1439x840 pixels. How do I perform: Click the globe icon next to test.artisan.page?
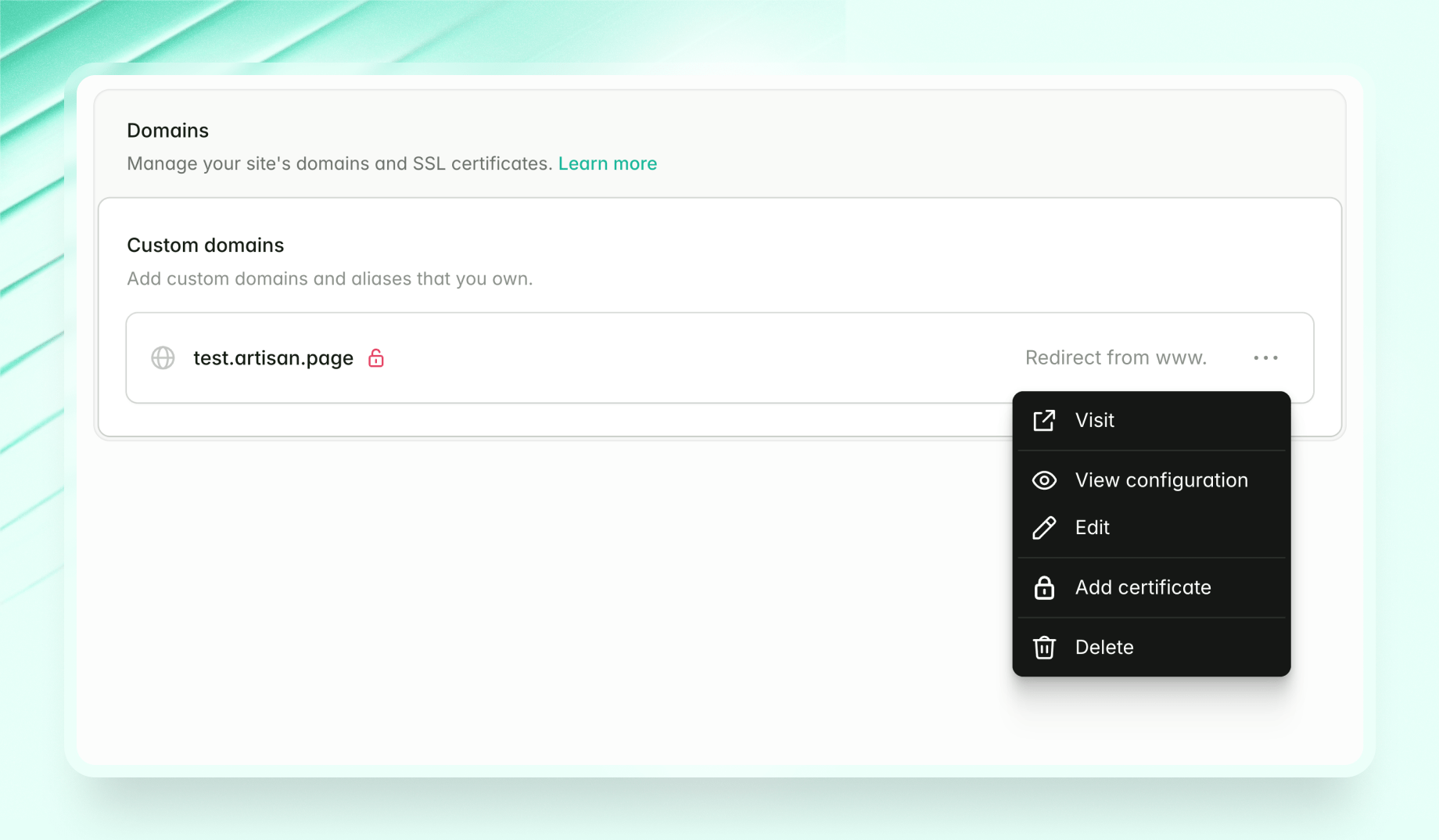pos(163,358)
